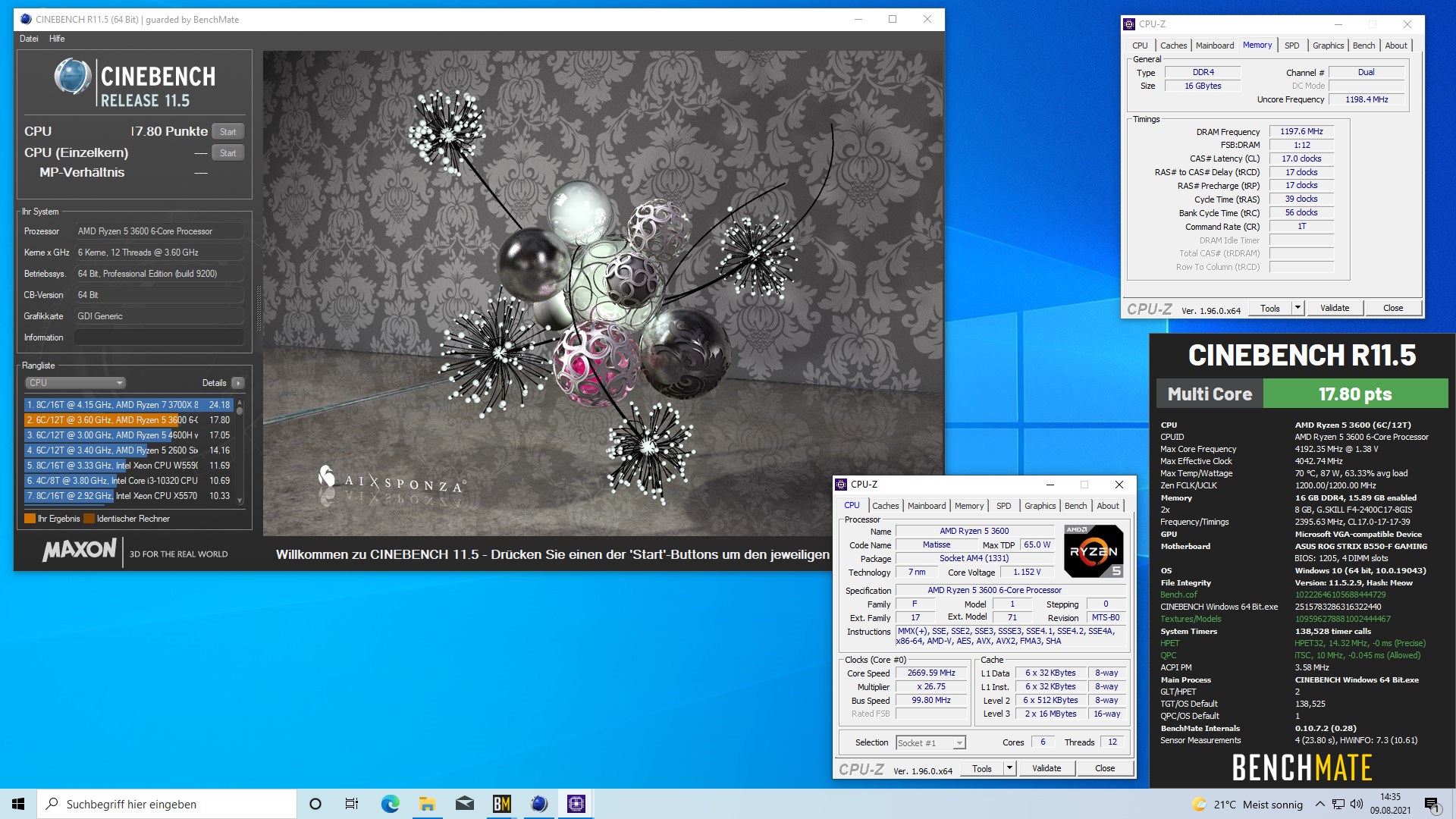This screenshot has width=1456, height=819.
Task: Click Validate in lower CPU-Z window
Action: pyautogui.click(x=1046, y=769)
